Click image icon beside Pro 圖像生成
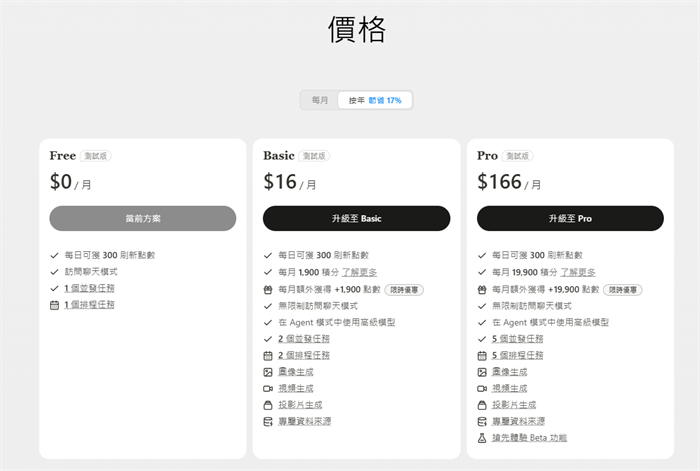Viewport: 700px width, 471px height. pyautogui.click(x=482, y=372)
